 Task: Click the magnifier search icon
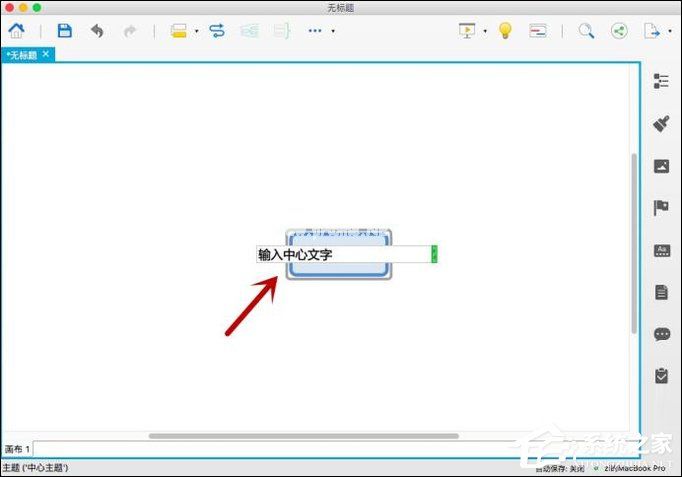(x=586, y=31)
